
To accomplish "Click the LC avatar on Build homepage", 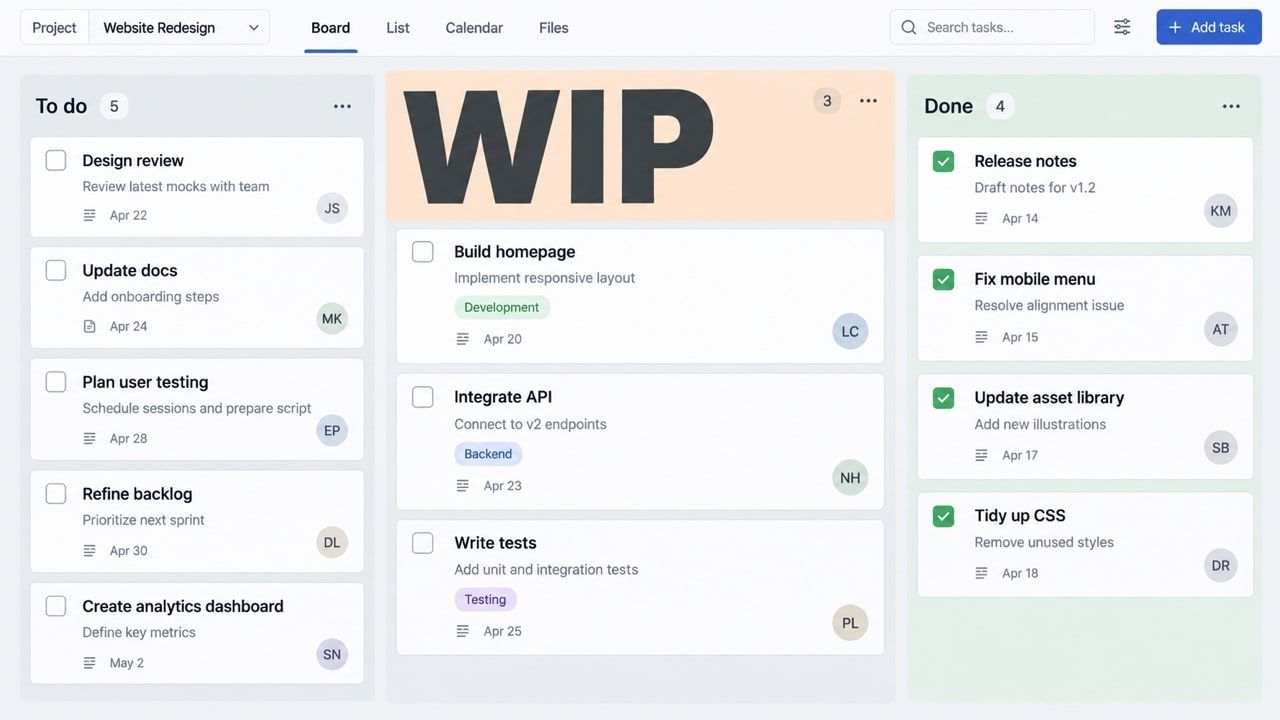I will pyautogui.click(x=850, y=331).
